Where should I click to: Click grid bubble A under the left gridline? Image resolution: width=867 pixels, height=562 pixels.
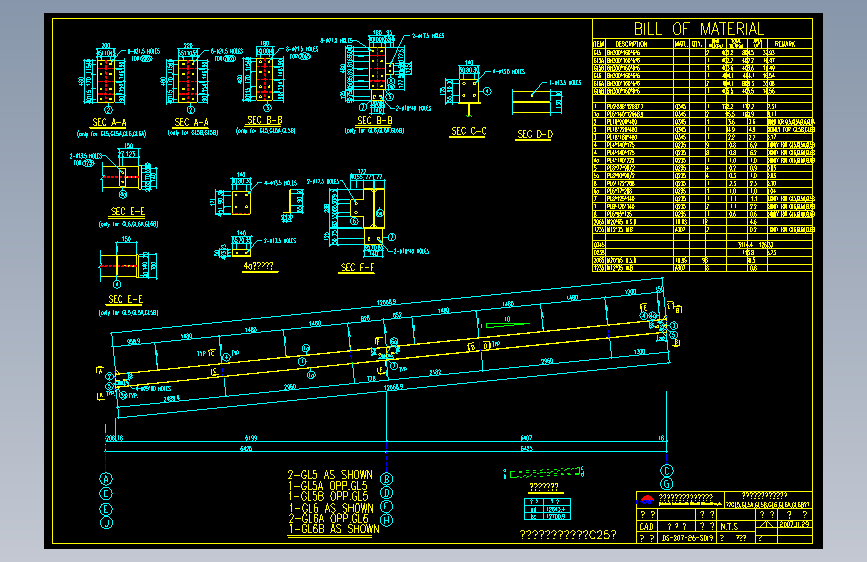(x=106, y=478)
